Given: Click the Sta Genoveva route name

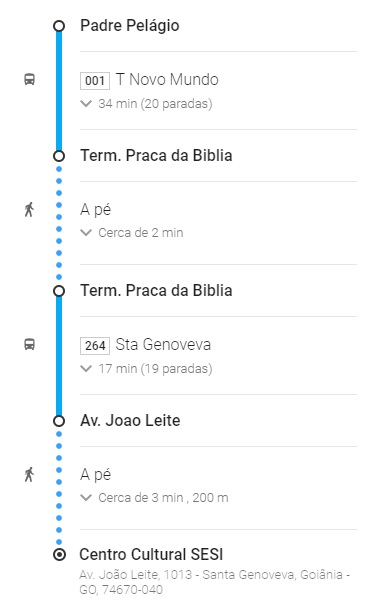Looking at the screenshot, I should (x=163, y=344).
